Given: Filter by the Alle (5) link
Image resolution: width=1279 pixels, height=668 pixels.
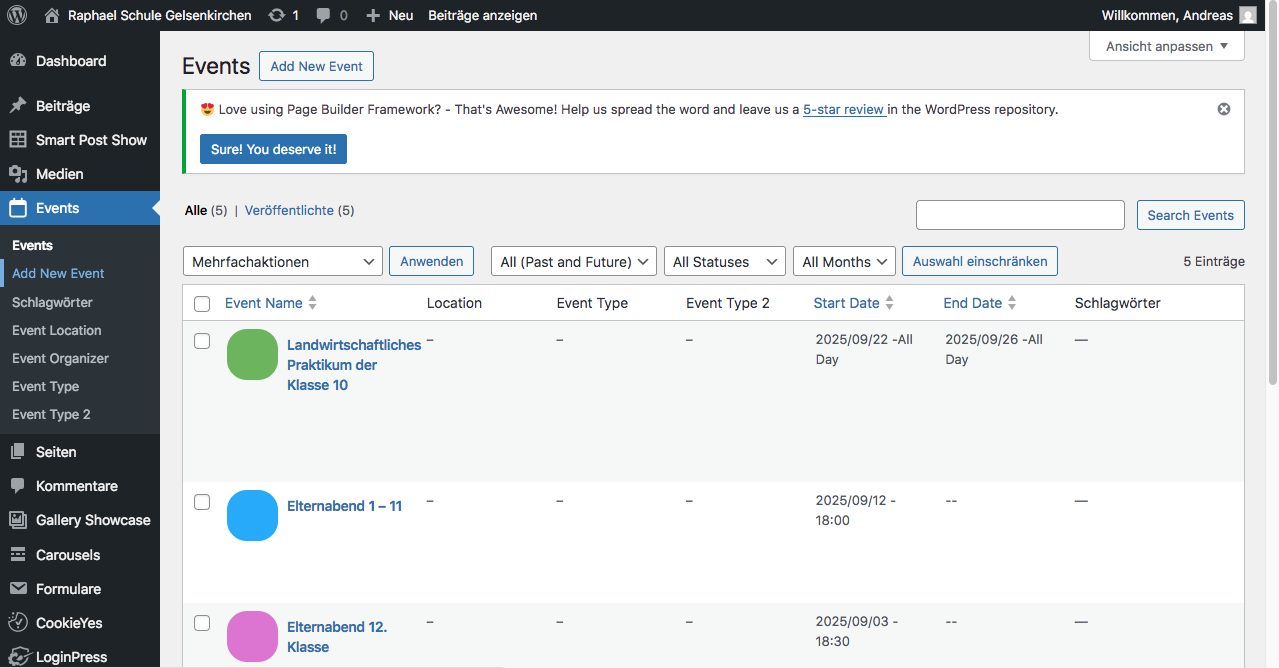Looking at the screenshot, I should click(x=206, y=210).
